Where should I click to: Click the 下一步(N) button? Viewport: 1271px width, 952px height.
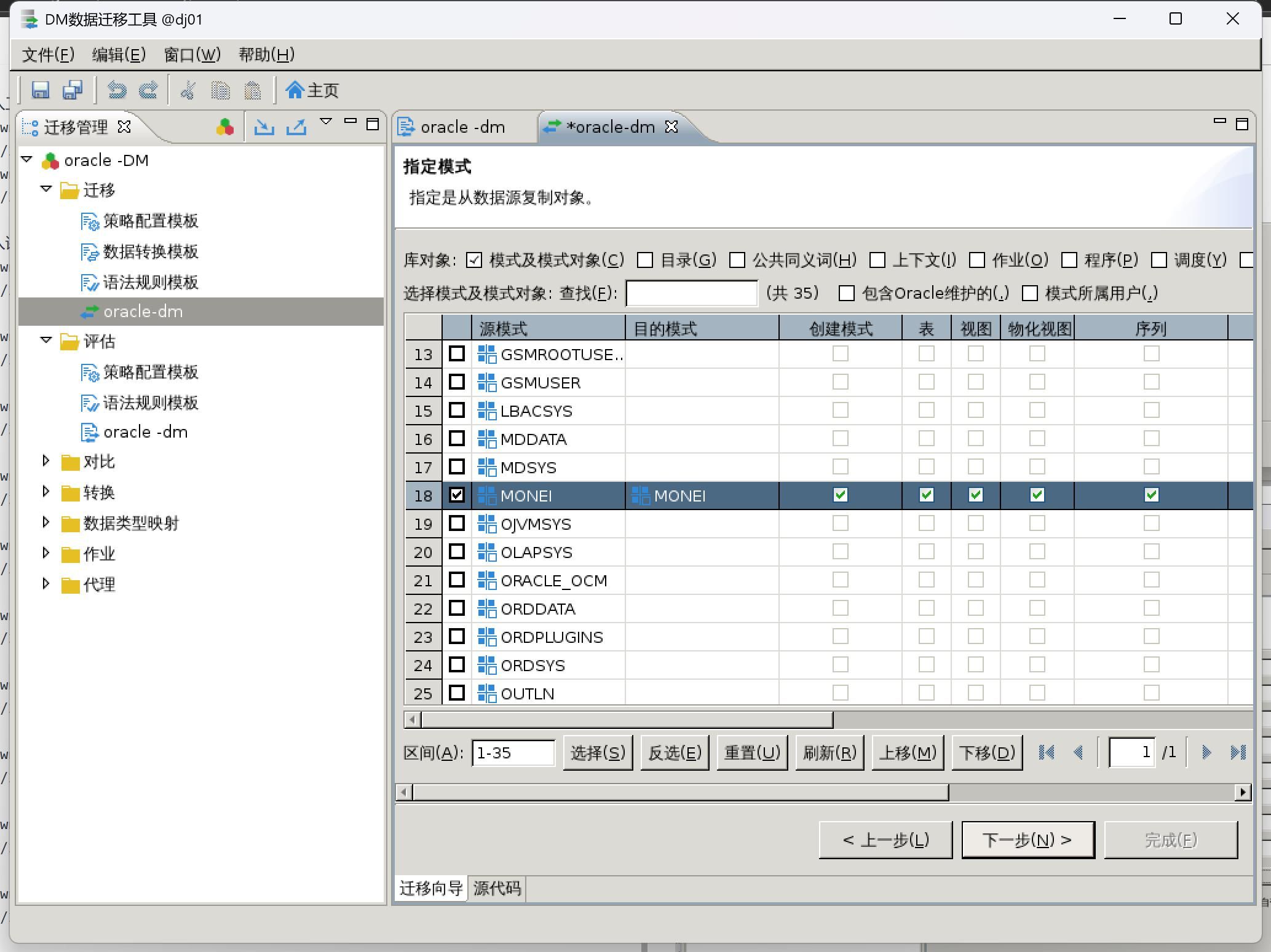[1027, 840]
